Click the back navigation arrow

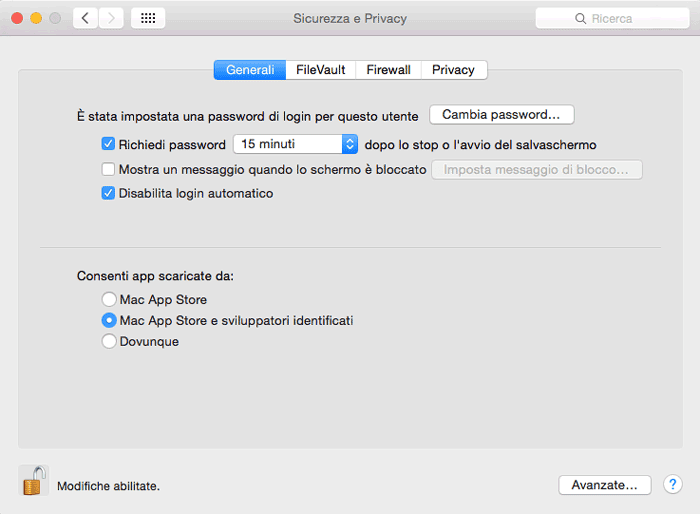pyautogui.click(x=85, y=18)
